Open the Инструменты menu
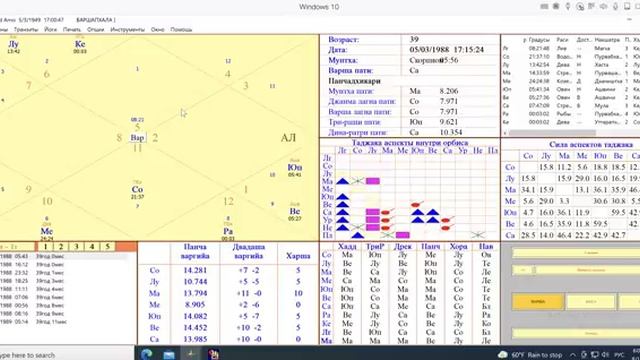Screen dimensions: 640x360 coord(127,29)
